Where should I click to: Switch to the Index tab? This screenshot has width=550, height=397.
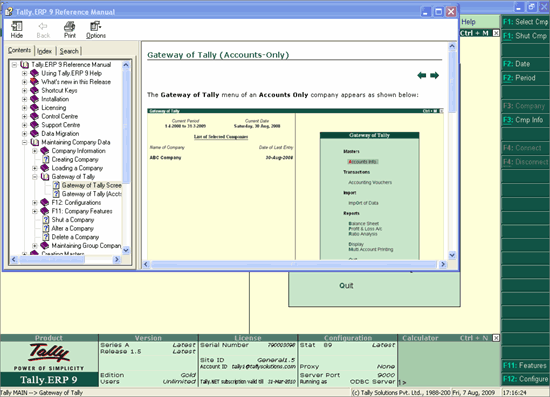pos(44,51)
